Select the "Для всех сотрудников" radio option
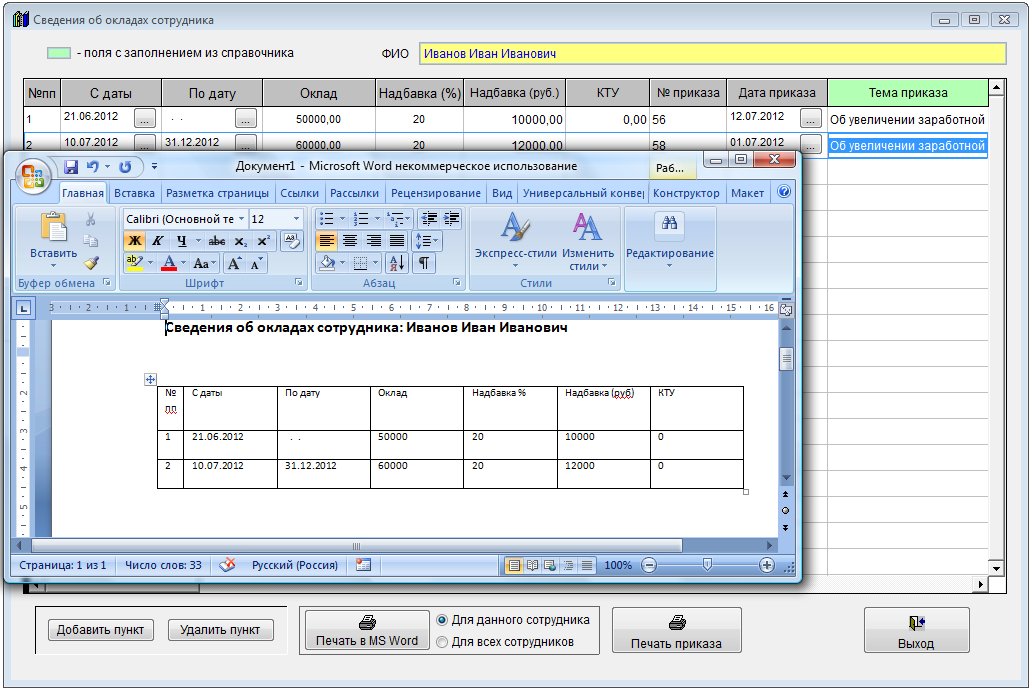 (443, 642)
